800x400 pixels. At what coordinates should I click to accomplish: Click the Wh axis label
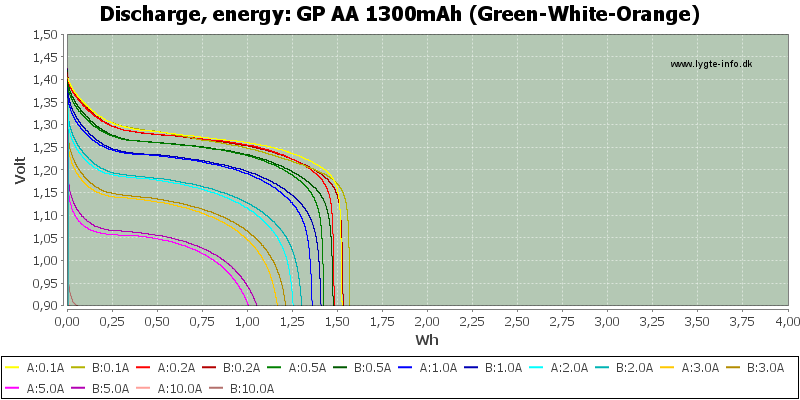tap(428, 339)
